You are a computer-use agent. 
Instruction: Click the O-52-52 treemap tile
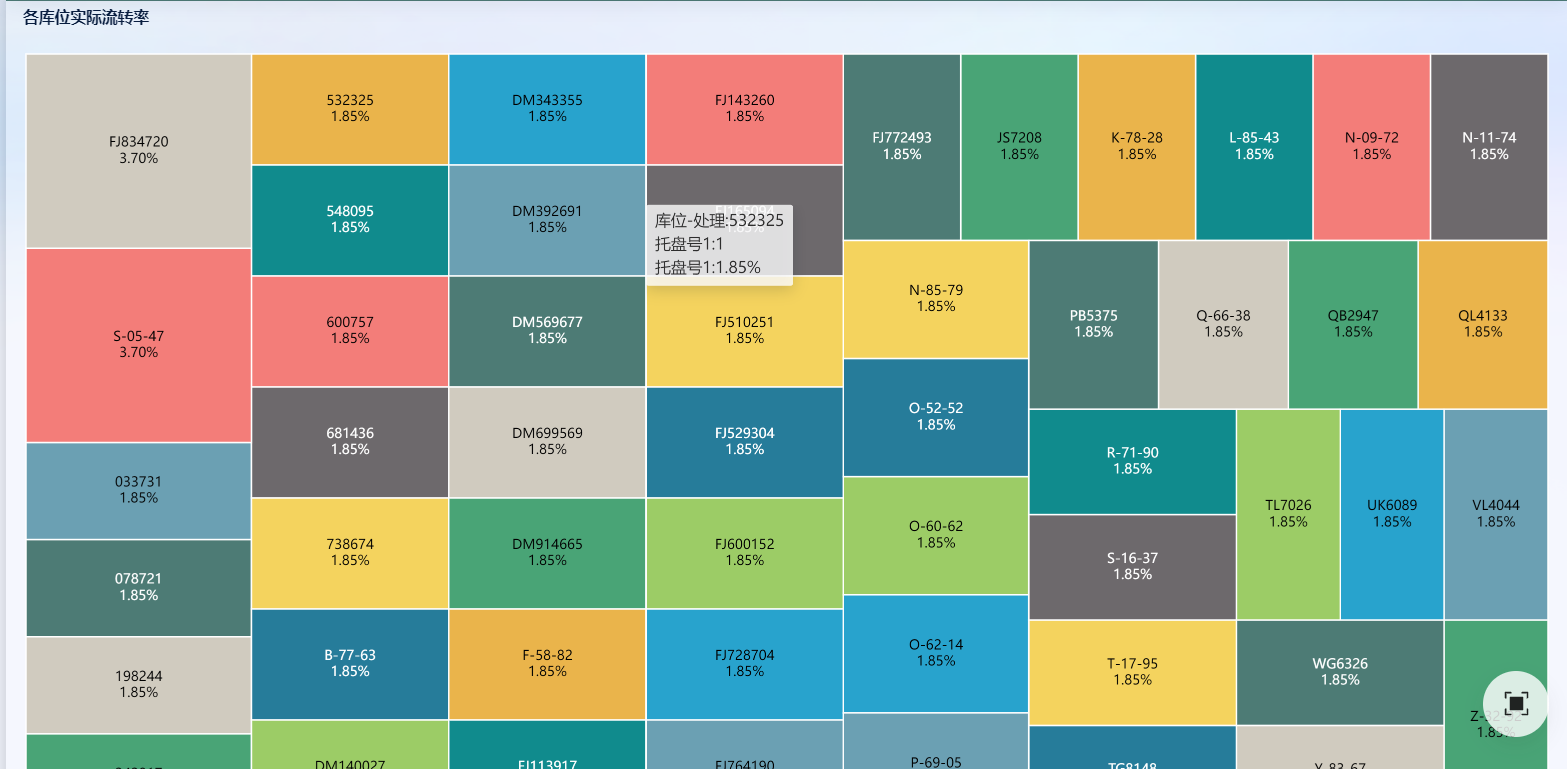point(936,416)
